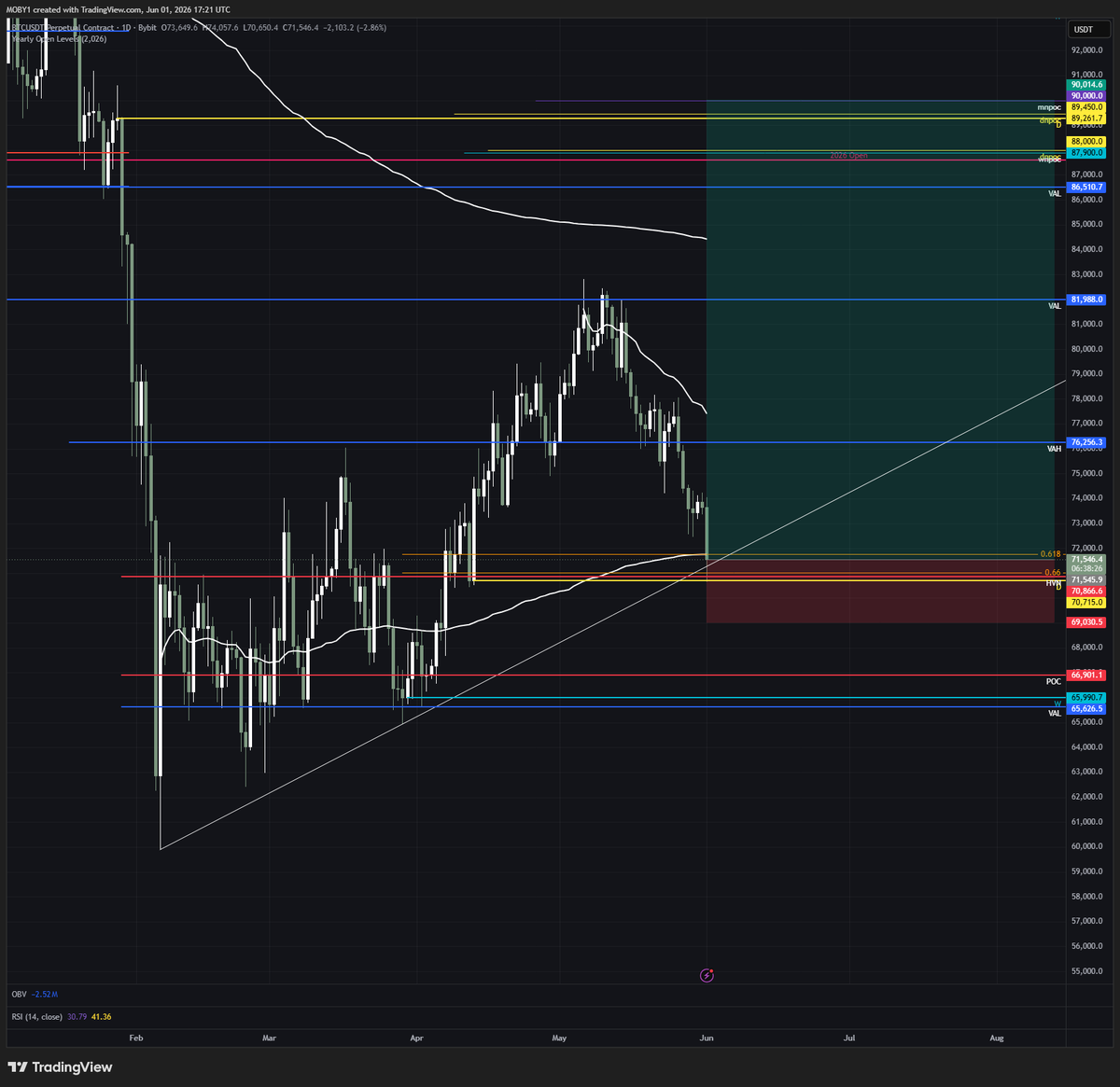1120x1087 pixels.
Task: Click Feb on the time axis
Action: click(136, 1038)
